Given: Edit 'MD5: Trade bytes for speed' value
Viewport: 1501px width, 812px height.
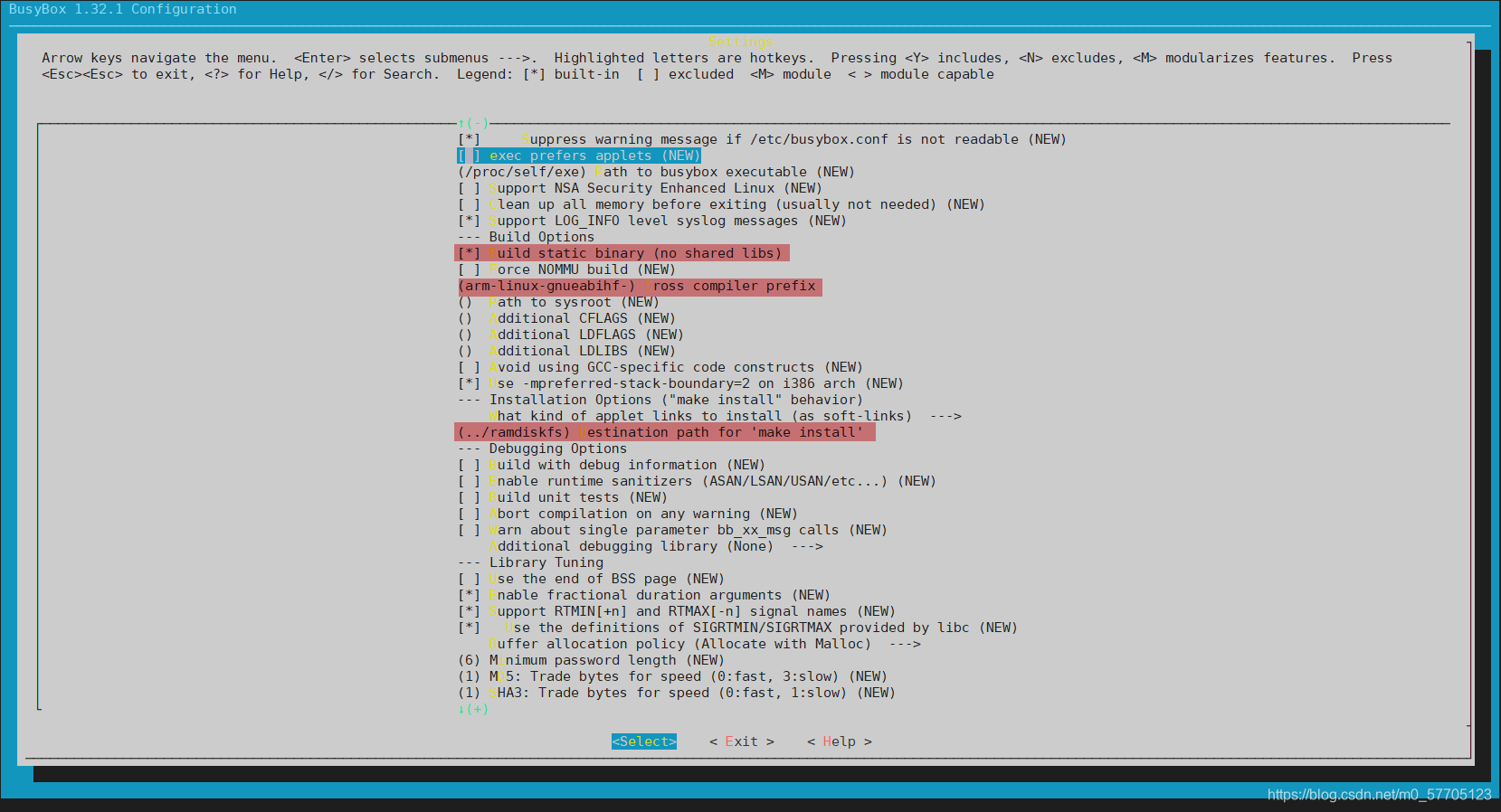Looking at the screenshot, I should point(672,676).
